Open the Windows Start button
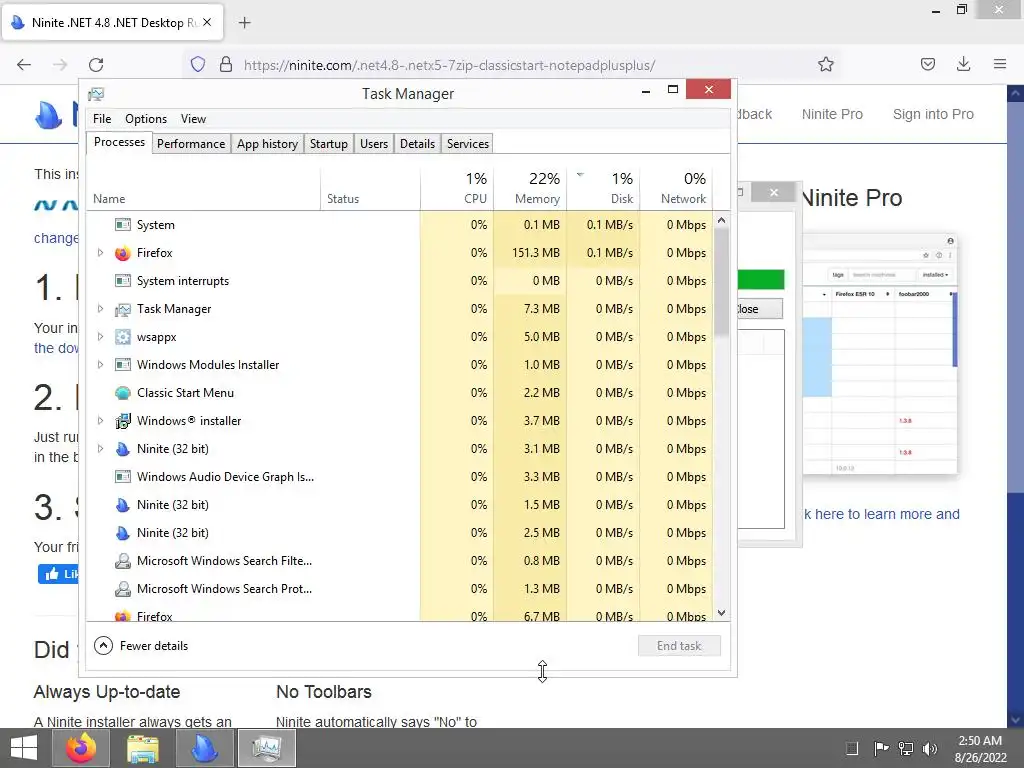This screenshot has width=1024, height=768. pyautogui.click(x=24, y=748)
